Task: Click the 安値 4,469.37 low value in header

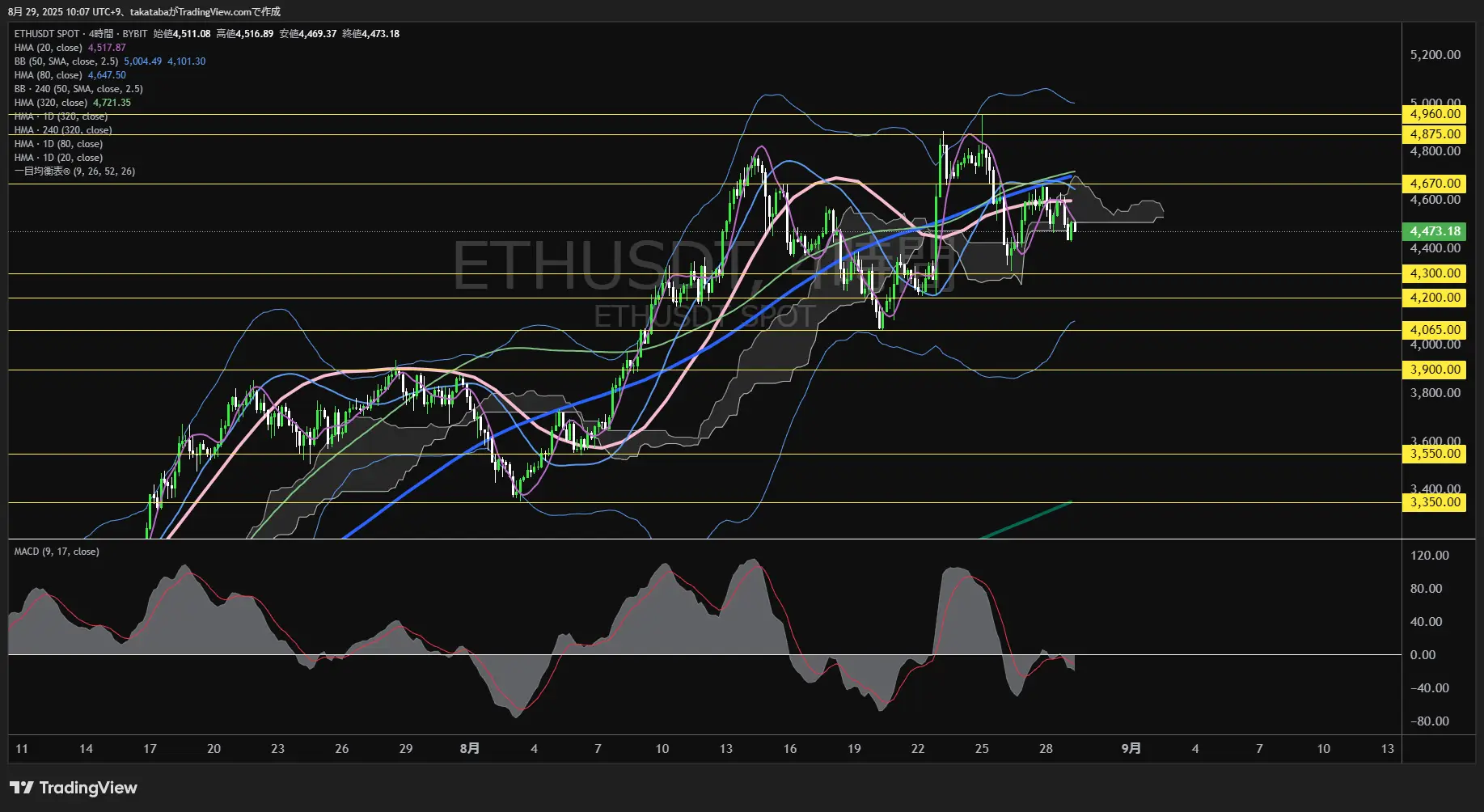Action: [308, 34]
